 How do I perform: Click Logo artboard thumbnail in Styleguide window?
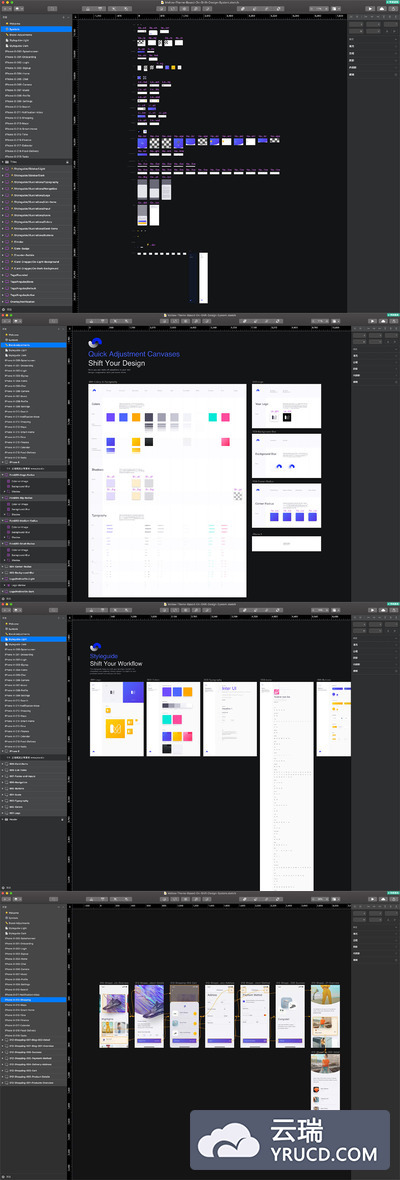coord(116,719)
